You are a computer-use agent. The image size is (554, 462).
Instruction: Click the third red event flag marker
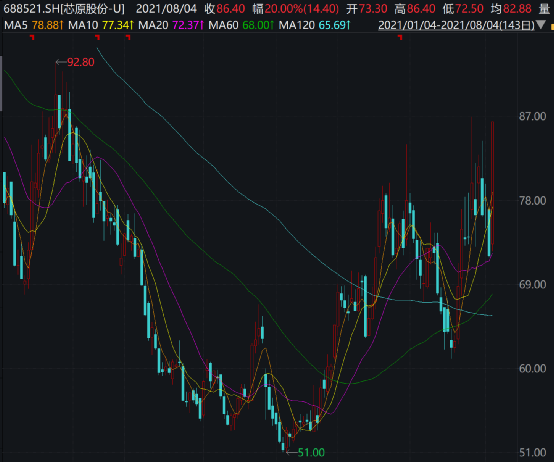(128, 37)
